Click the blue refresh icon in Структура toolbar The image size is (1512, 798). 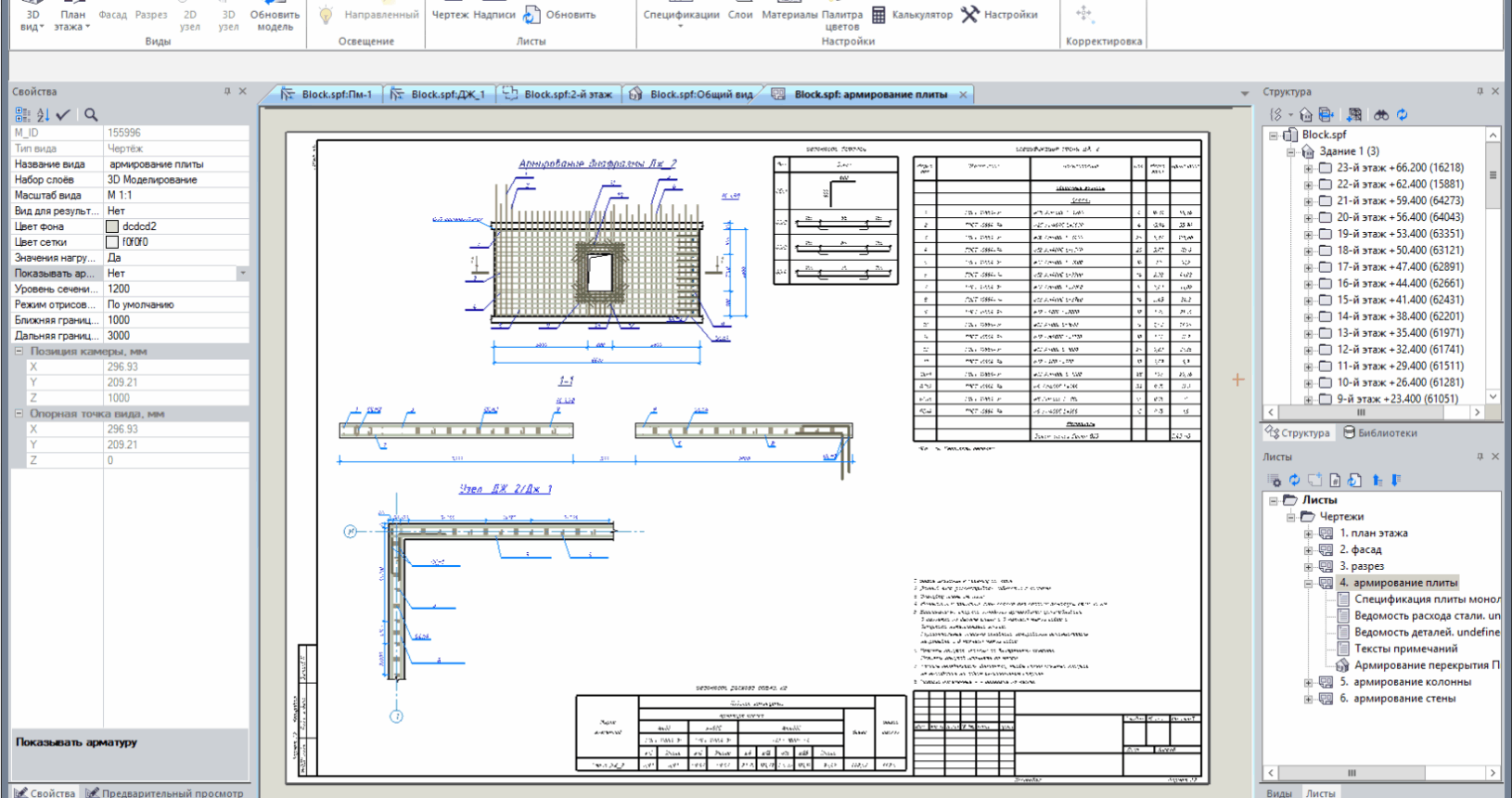1402,115
